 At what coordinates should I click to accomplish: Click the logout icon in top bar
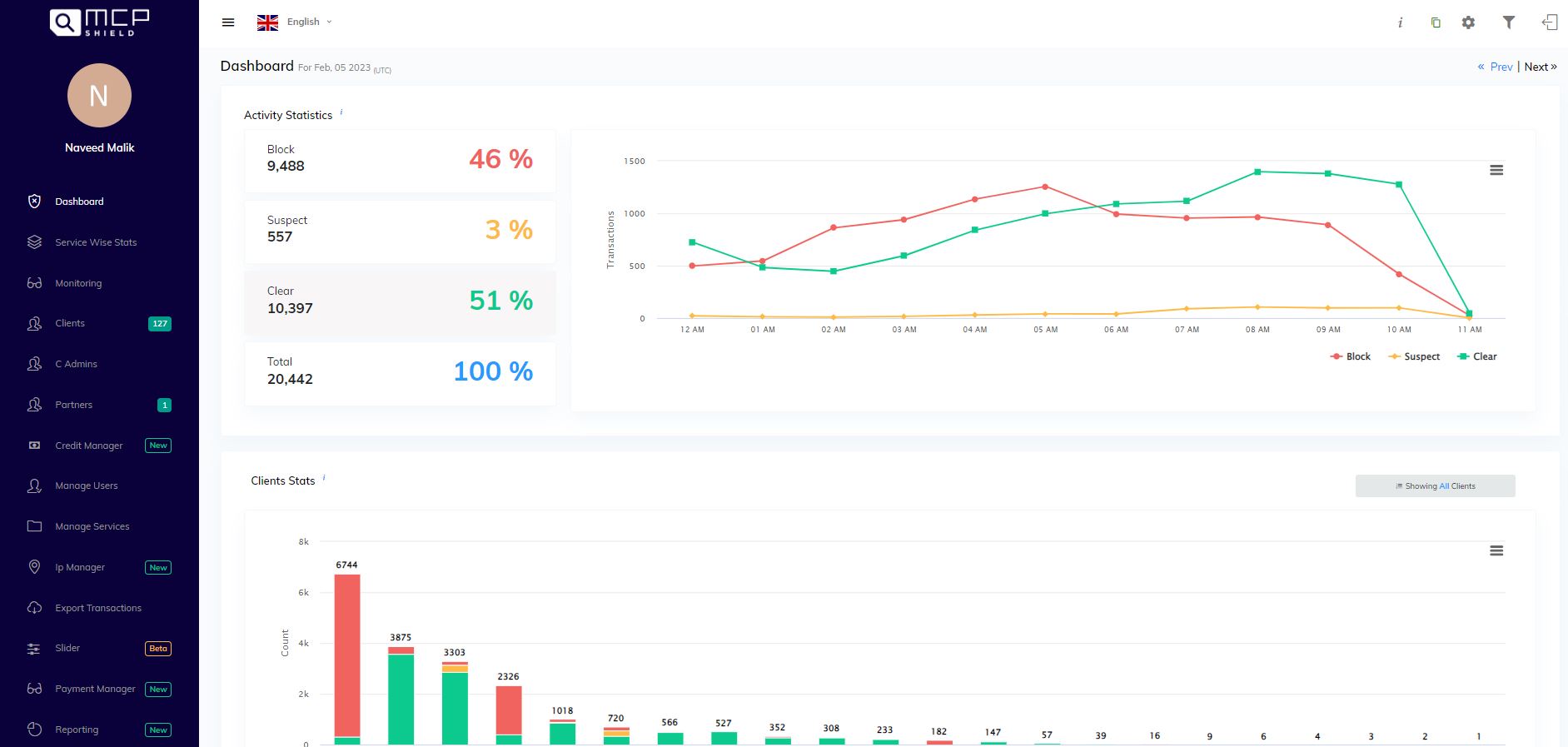coord(1549,22)
